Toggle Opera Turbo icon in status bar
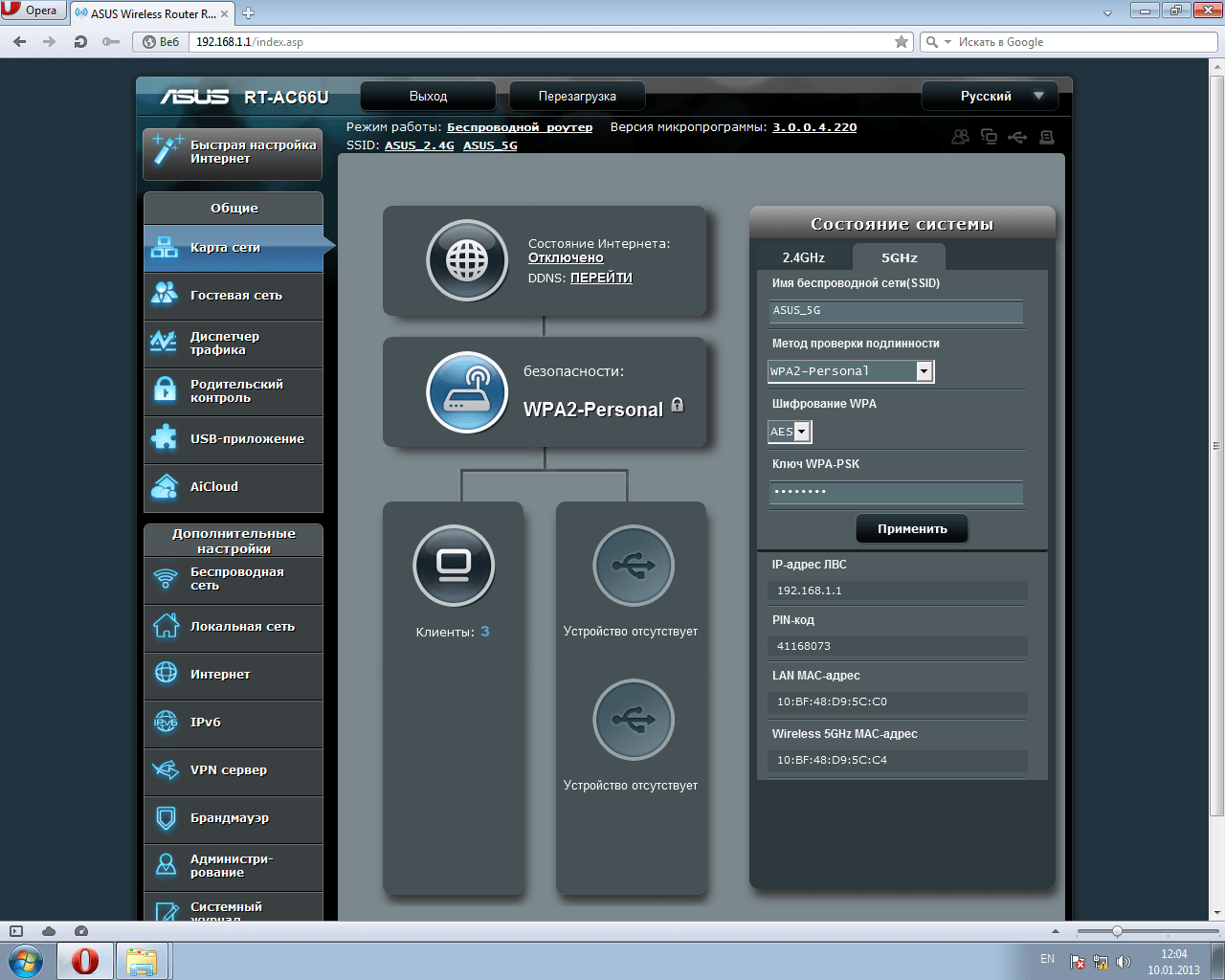 point(81,931)
